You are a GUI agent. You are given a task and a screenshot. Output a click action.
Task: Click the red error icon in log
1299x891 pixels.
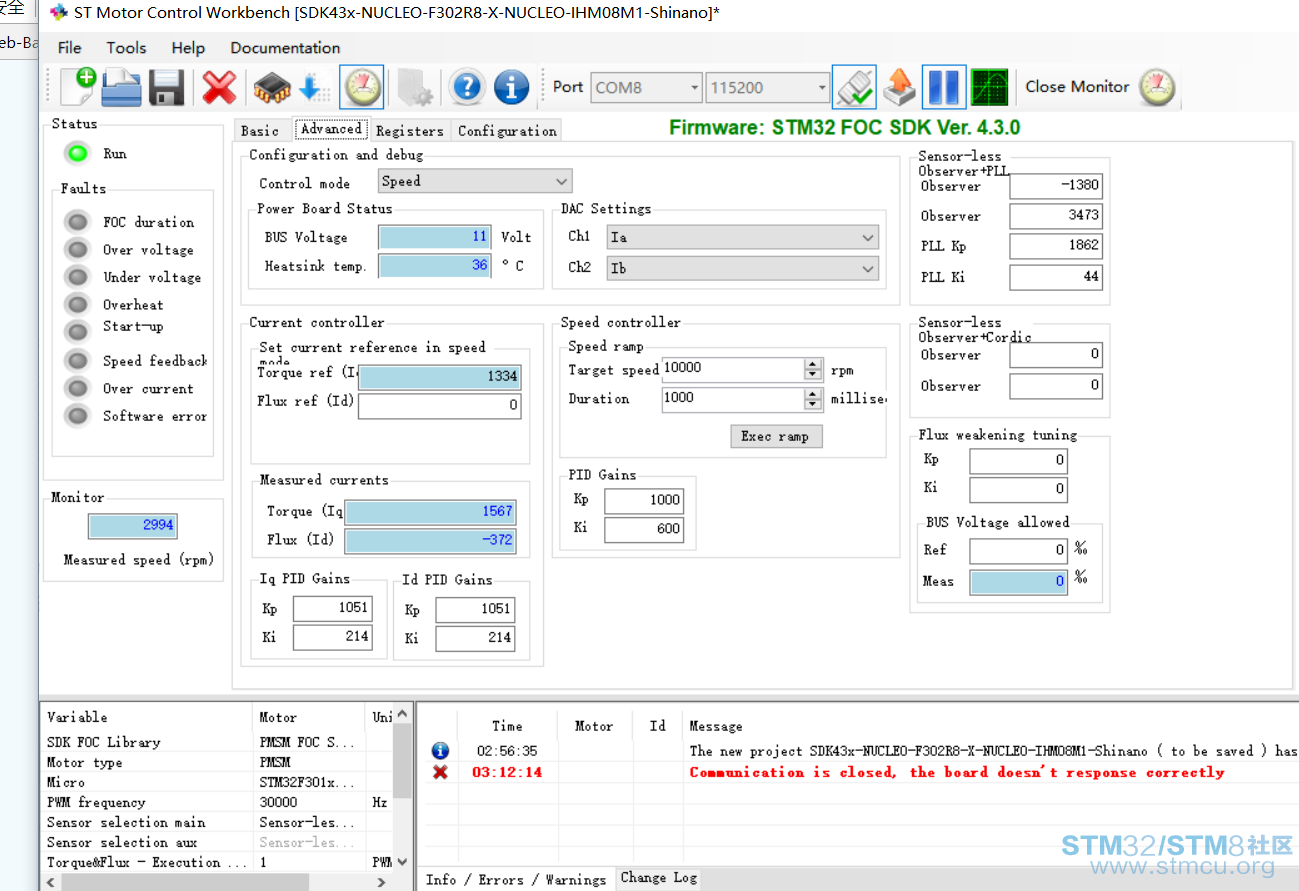(x=440, y=772)
